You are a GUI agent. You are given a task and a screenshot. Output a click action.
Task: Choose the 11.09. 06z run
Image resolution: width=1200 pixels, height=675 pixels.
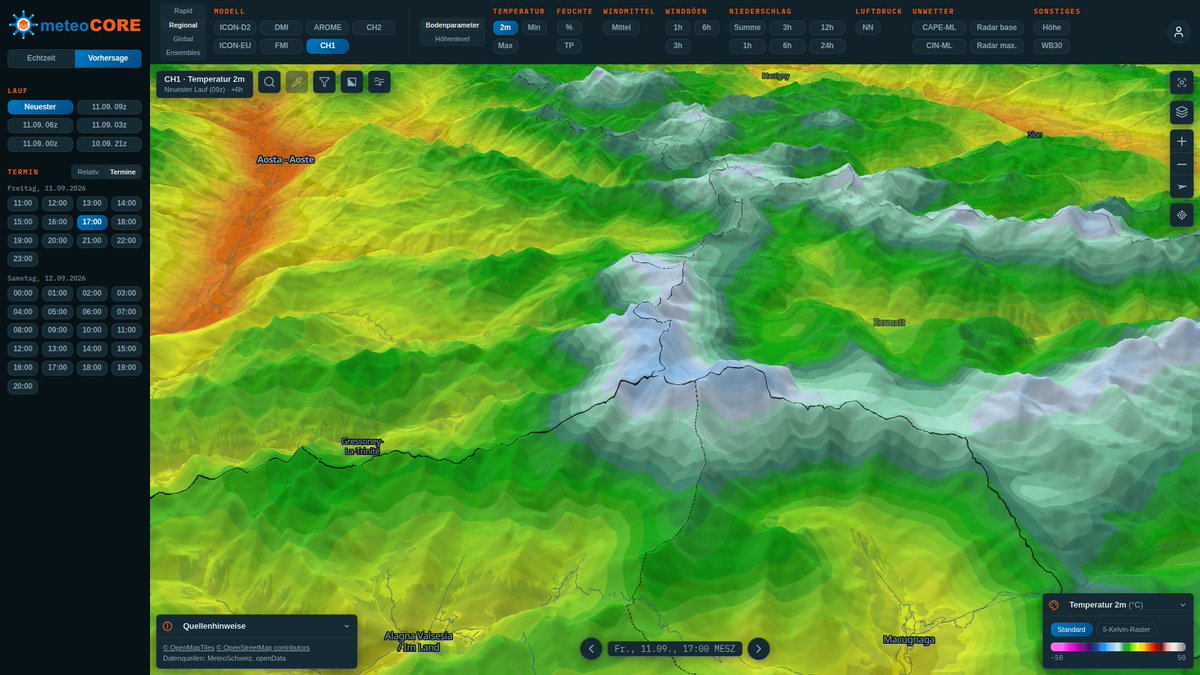(40, 125)
